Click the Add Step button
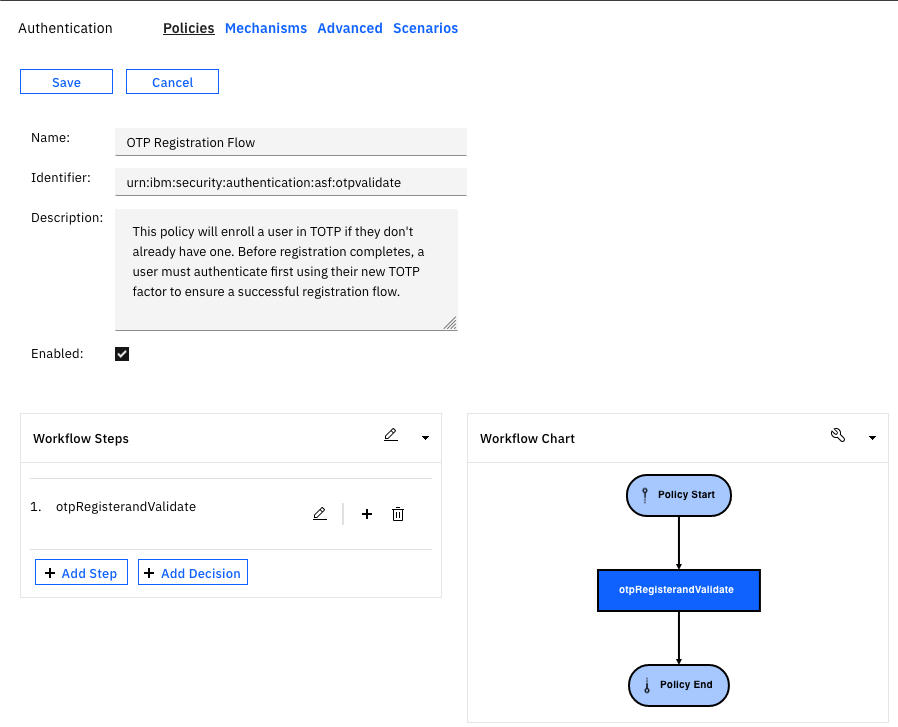The height and width of the screenshot is (727, 898). point(81,573)
